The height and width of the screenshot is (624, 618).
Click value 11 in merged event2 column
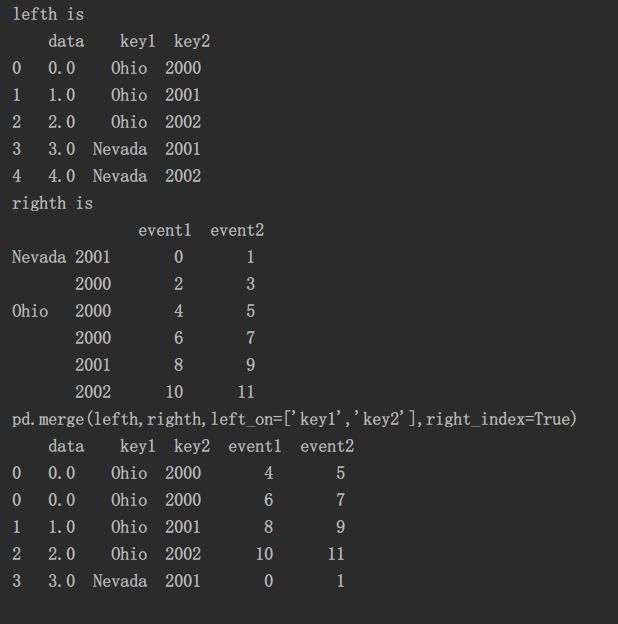[336, 554]
